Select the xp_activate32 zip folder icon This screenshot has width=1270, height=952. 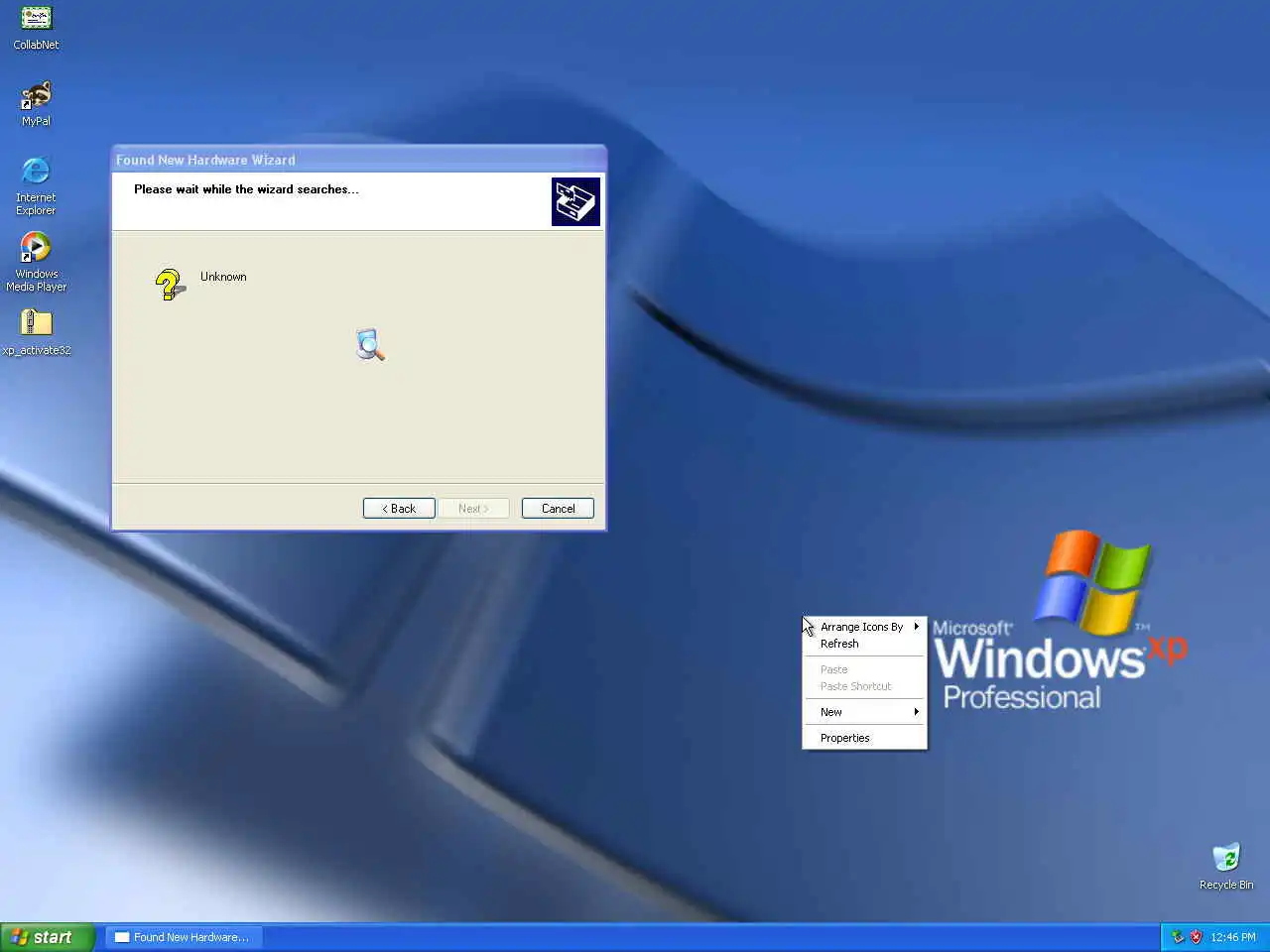click(x=36, y=332)
